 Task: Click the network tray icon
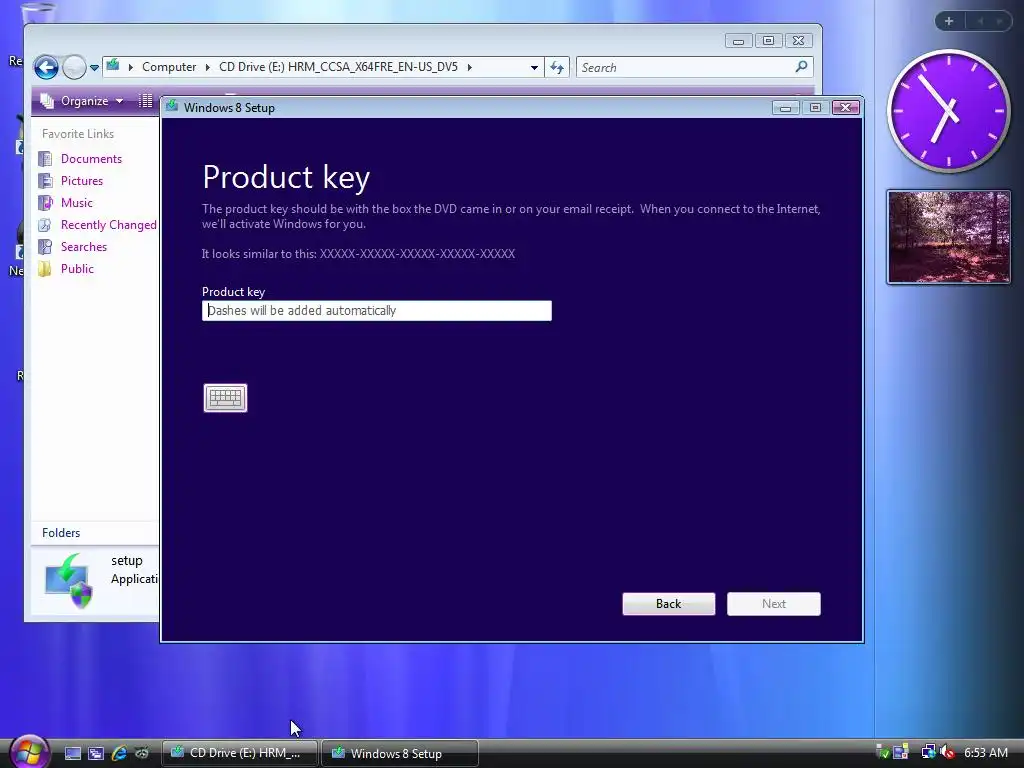tap(928, 752)
